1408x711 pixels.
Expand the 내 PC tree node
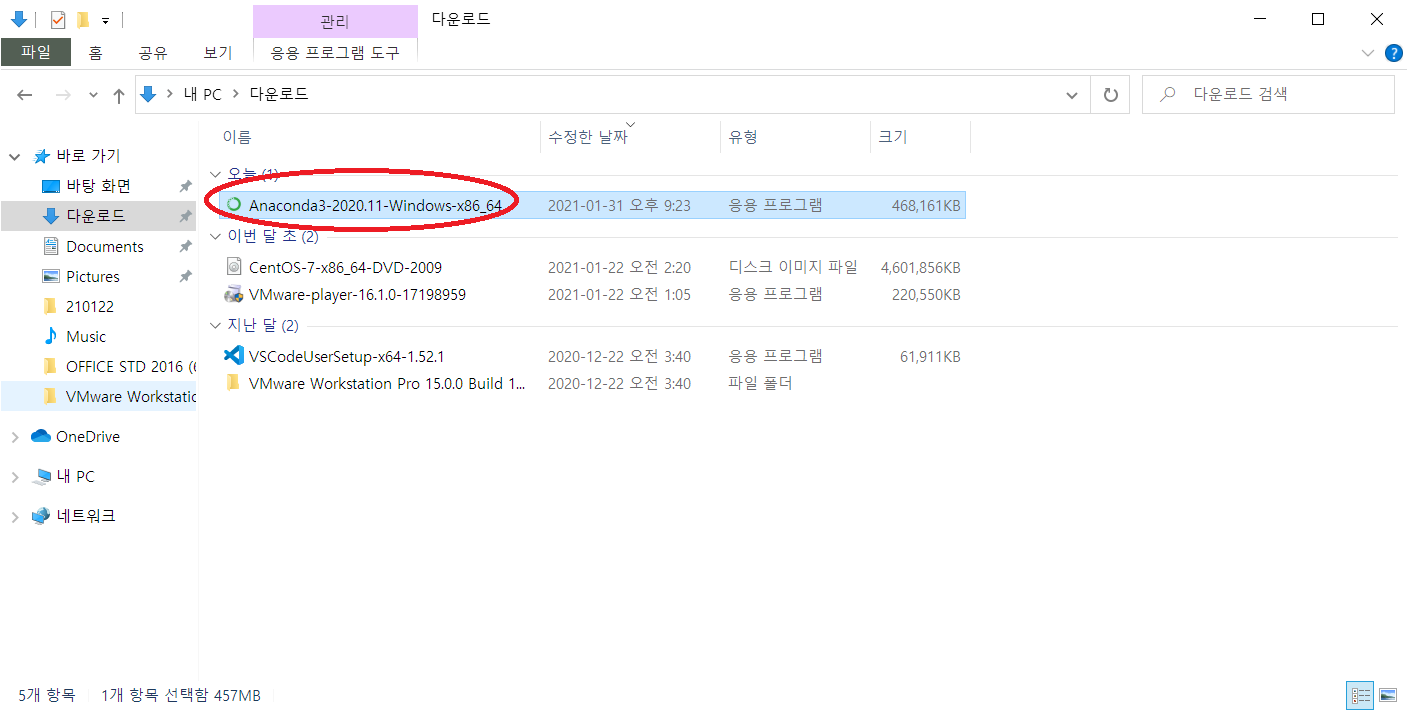point(15,477)
